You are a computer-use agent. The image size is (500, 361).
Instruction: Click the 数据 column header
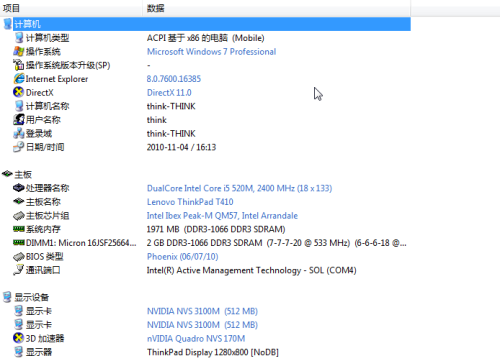tap(277, 8)
